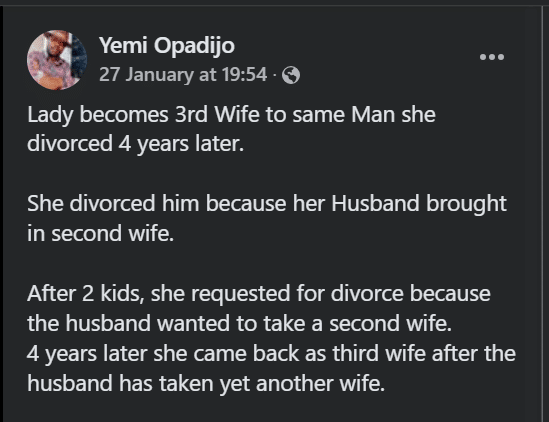Open the three-dot post options menu

(492, 57)
